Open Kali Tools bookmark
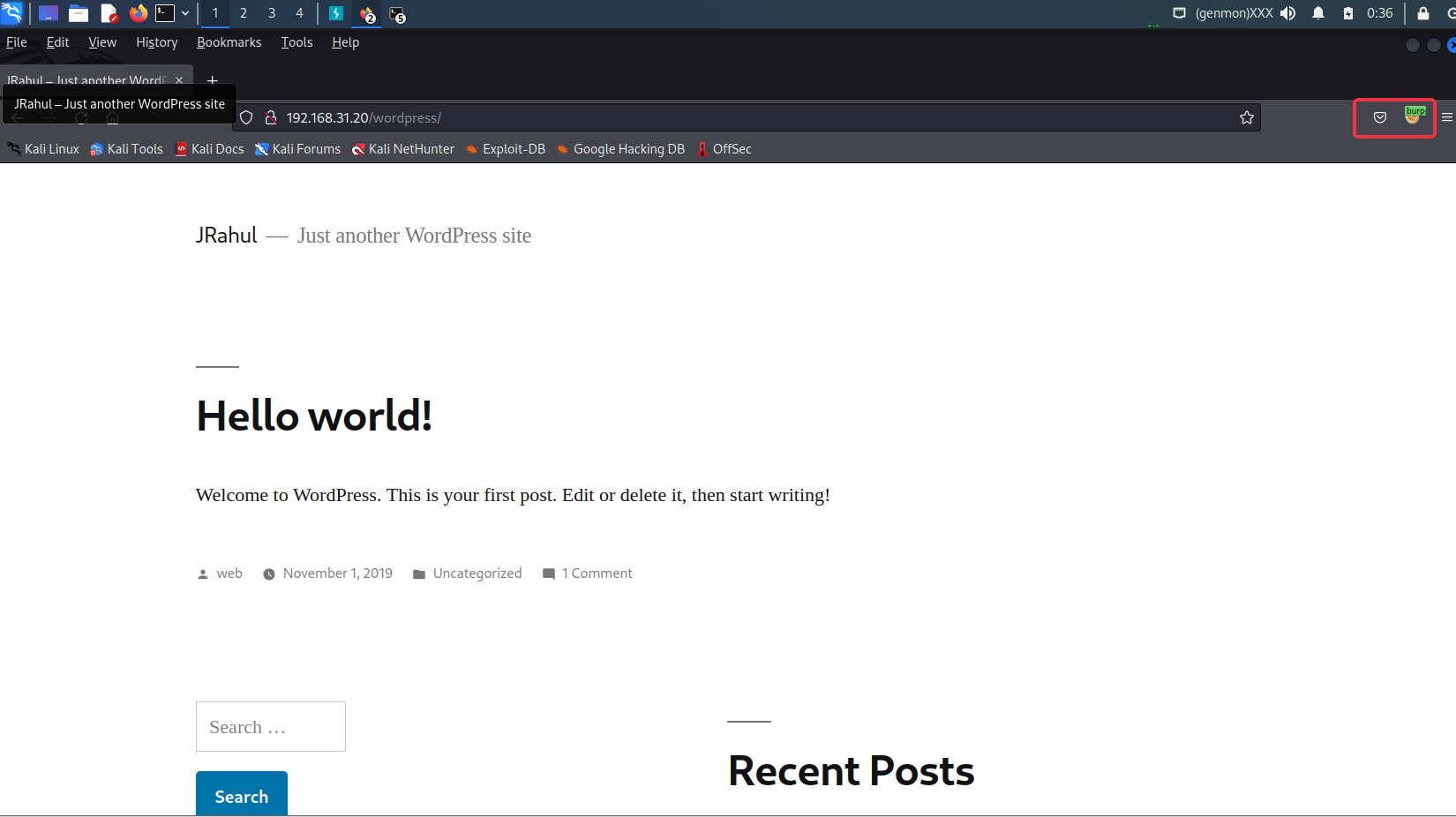Screen dimensions: 1456x817 [x=126, y=149]
